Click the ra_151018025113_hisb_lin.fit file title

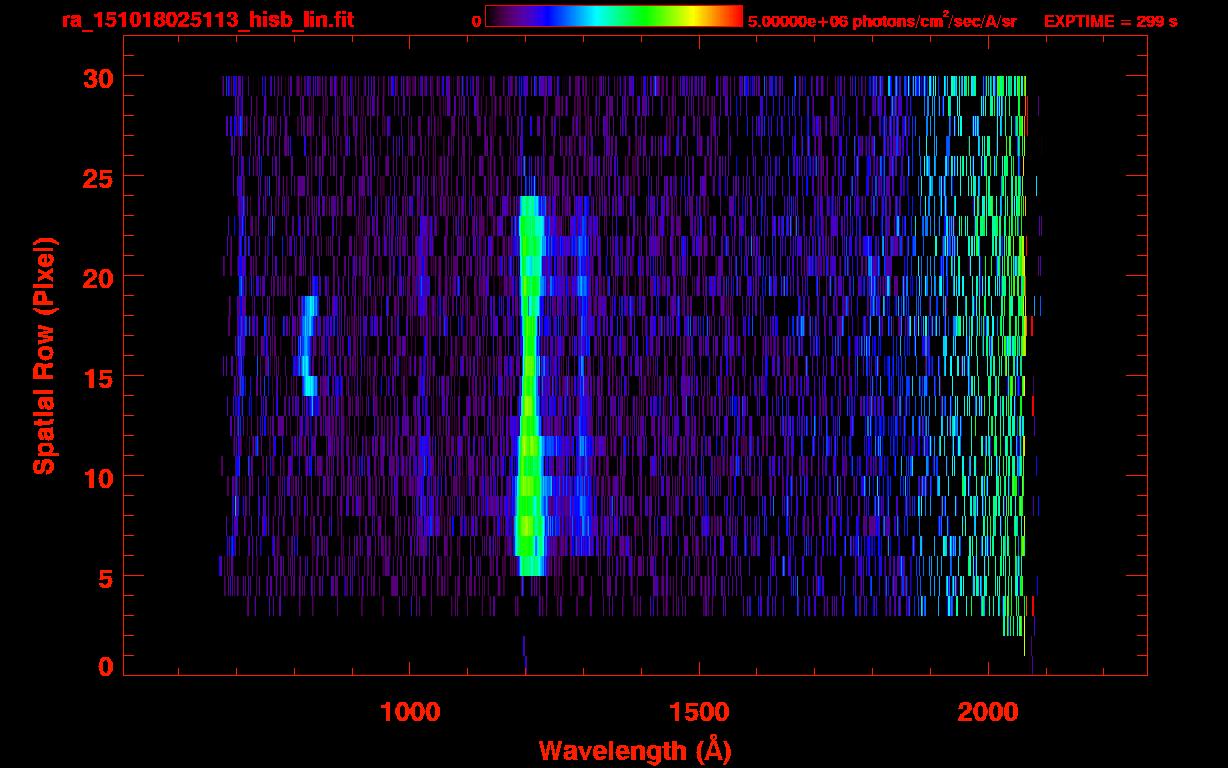pyautogui.click(x=207, y=20)
